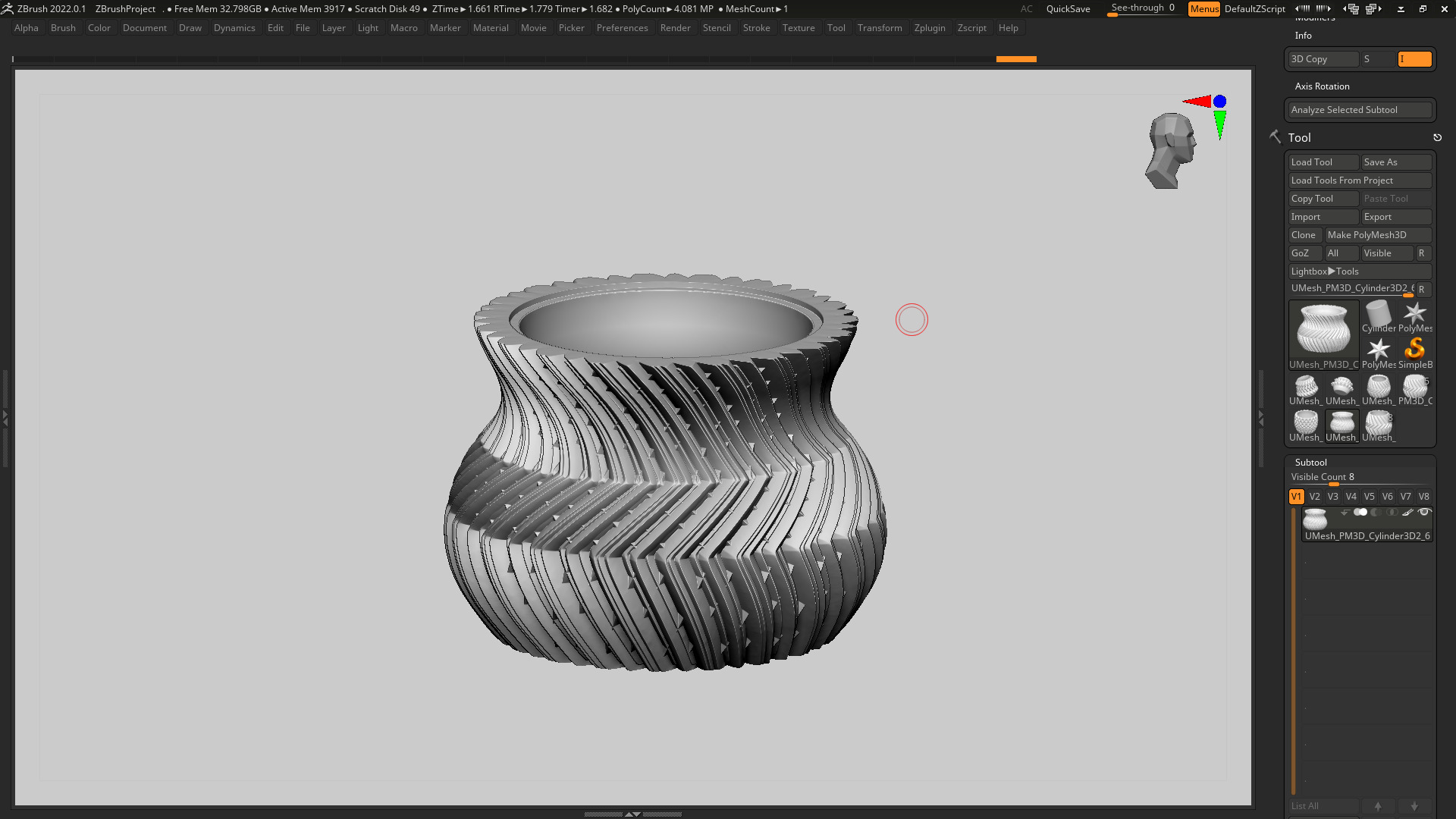
Task: Click the subtool arrow icon in the UMesh row
Action: tap(1345, 513)
